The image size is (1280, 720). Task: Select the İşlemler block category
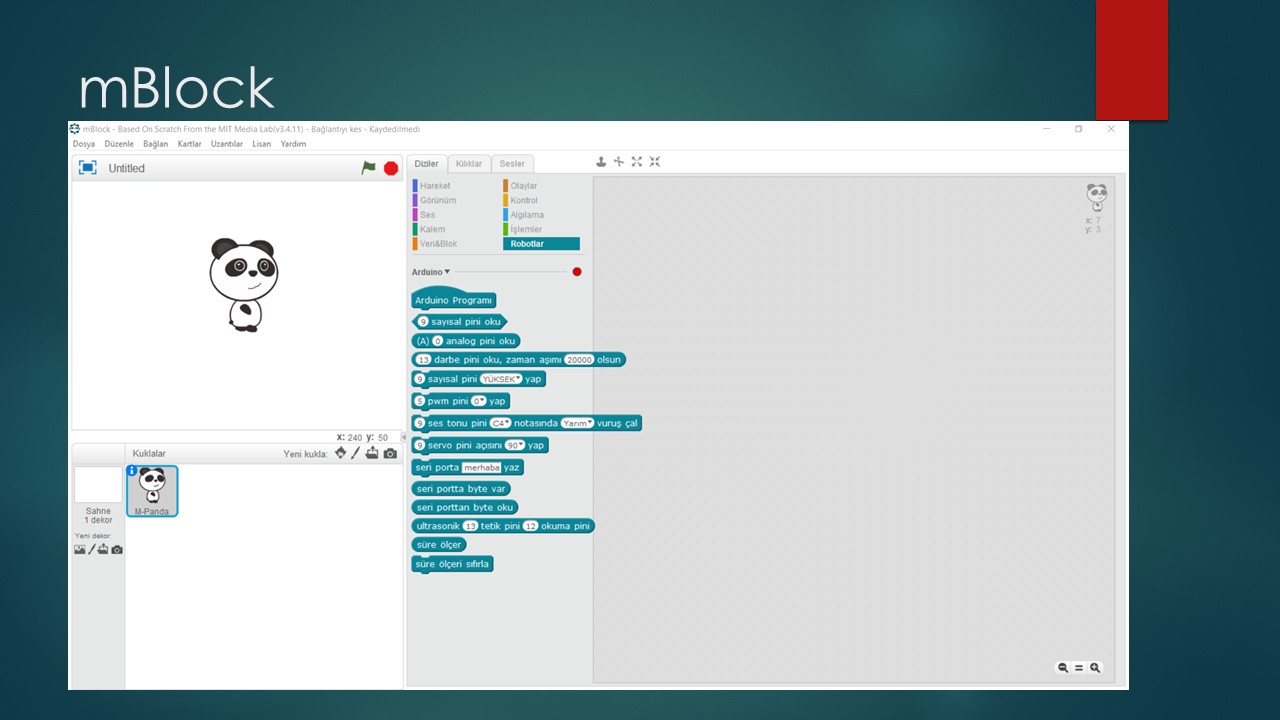[x=526, y=229]
